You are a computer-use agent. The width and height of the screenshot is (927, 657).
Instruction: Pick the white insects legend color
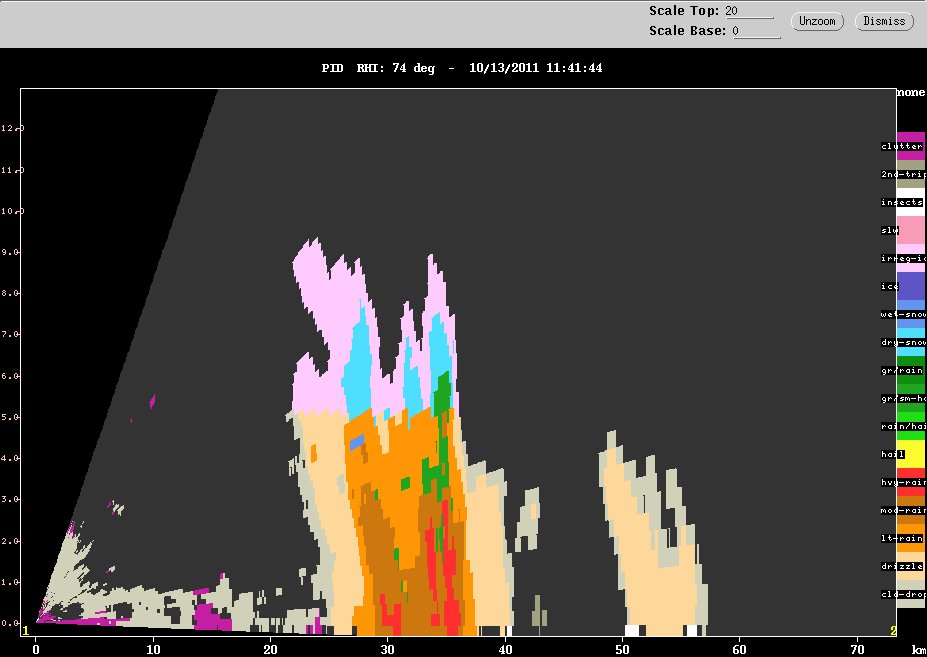(x=911, y=202)
